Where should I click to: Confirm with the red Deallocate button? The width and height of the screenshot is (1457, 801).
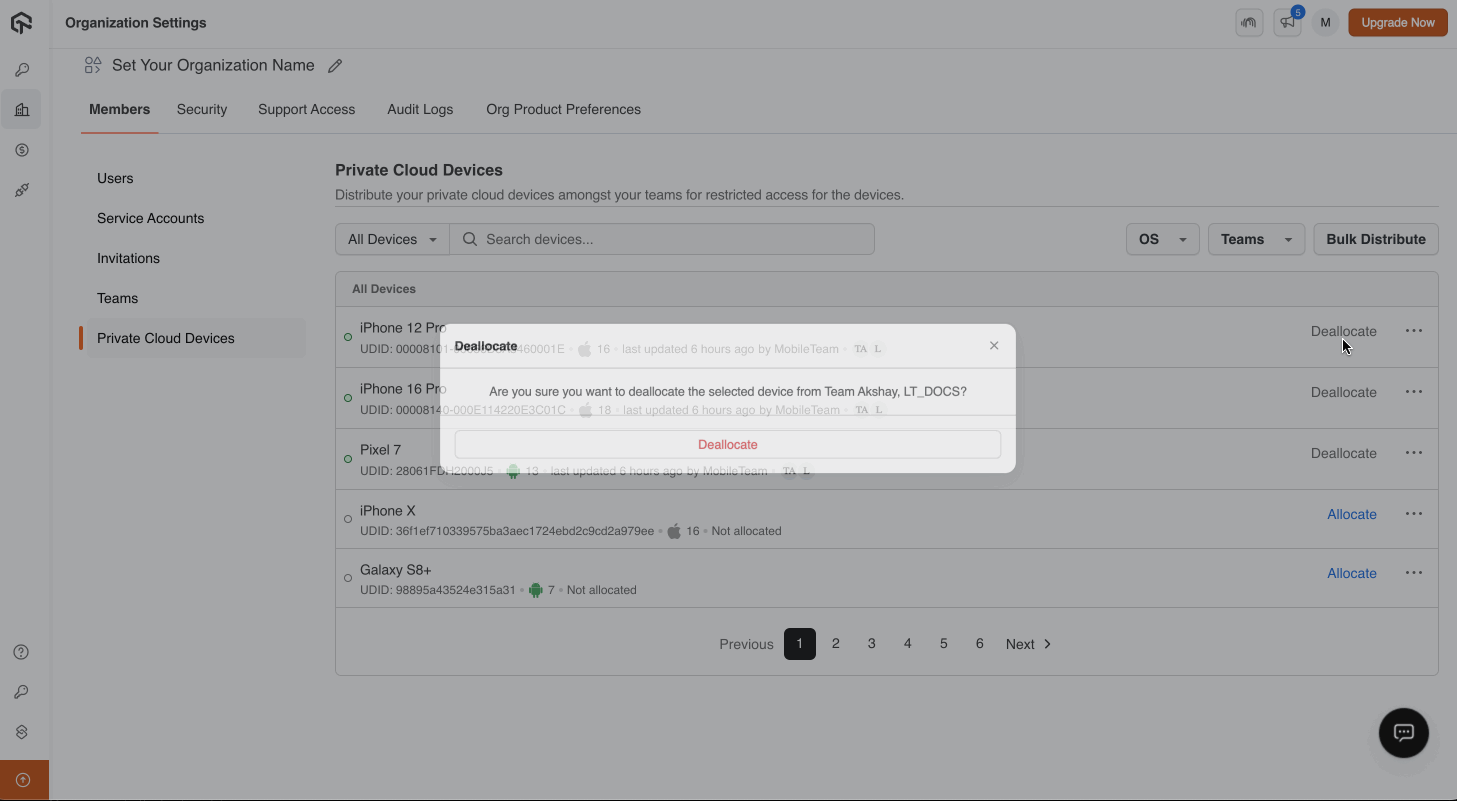(x=727, y=444)
